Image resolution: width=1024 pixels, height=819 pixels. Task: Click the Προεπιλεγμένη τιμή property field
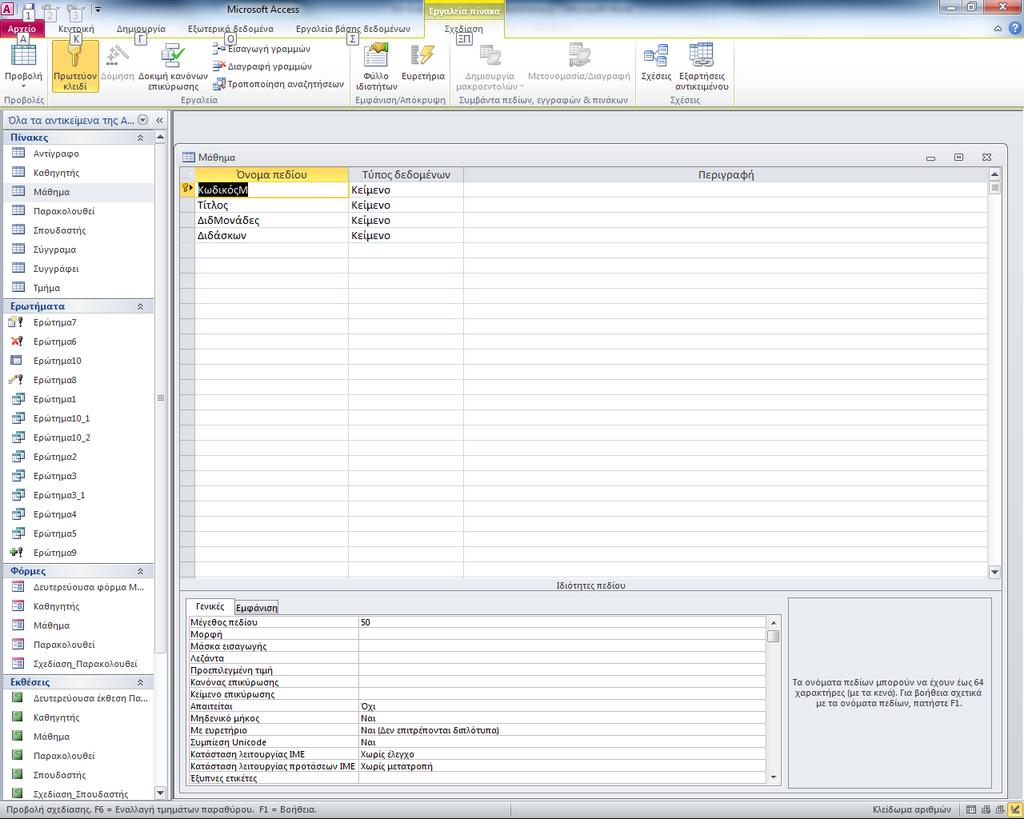point(562,671)
